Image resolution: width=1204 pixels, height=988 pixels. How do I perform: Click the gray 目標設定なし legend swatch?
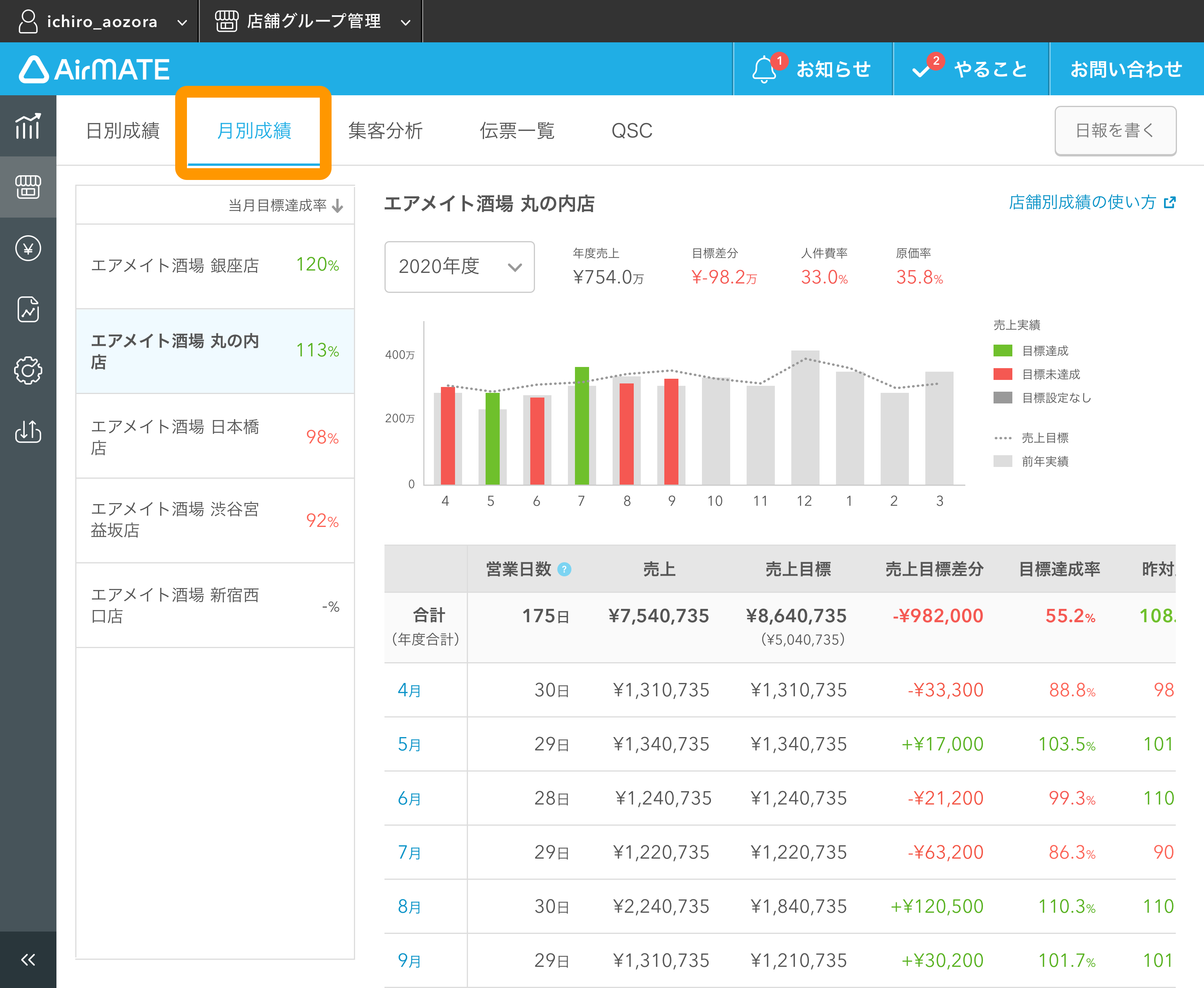click(1003, 397)
